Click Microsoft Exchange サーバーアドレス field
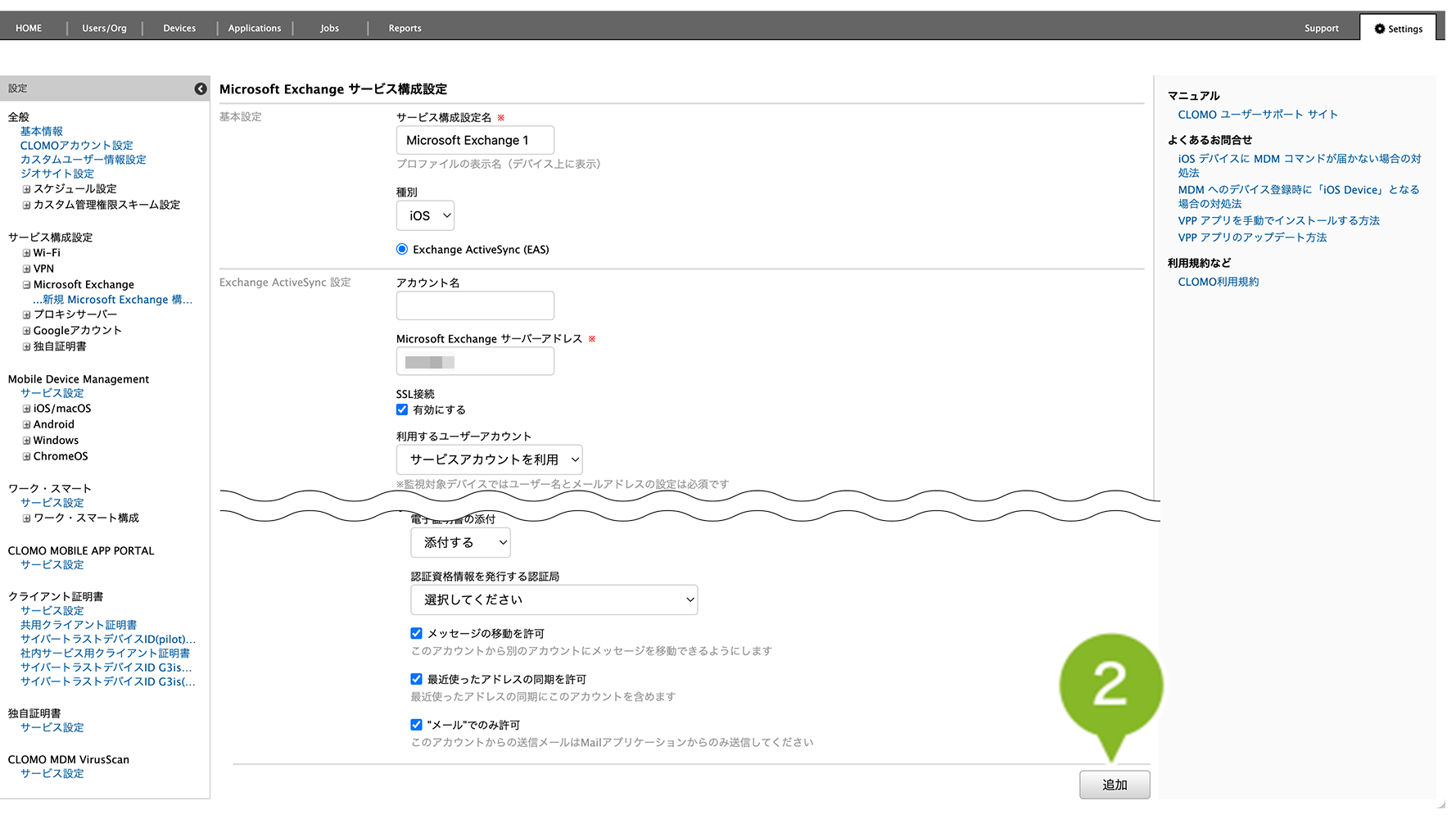Screen dimensions: 1456x819 [x=475, y=361]
